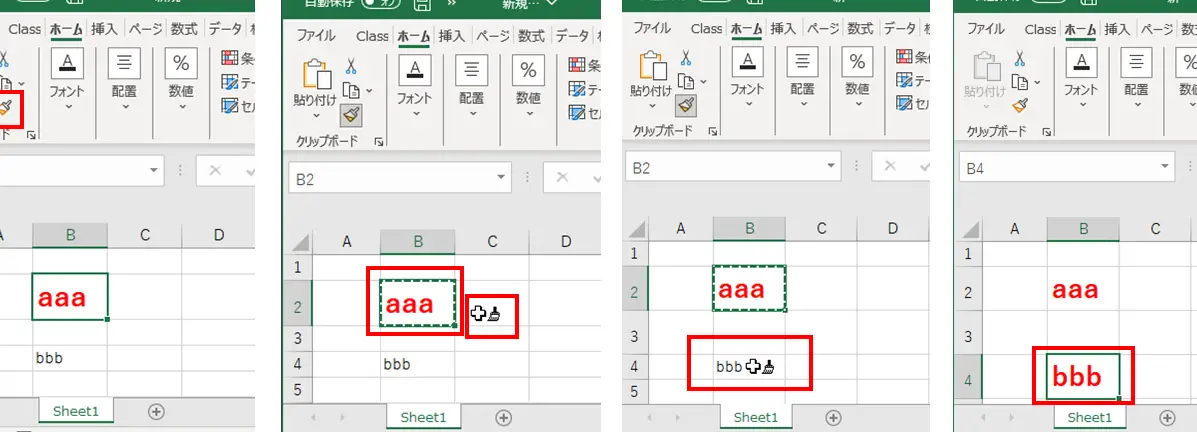Viewport: 1197px width, 432px height.
Task: Select Sheet1 tab in second panel
Action: point(423,417)
